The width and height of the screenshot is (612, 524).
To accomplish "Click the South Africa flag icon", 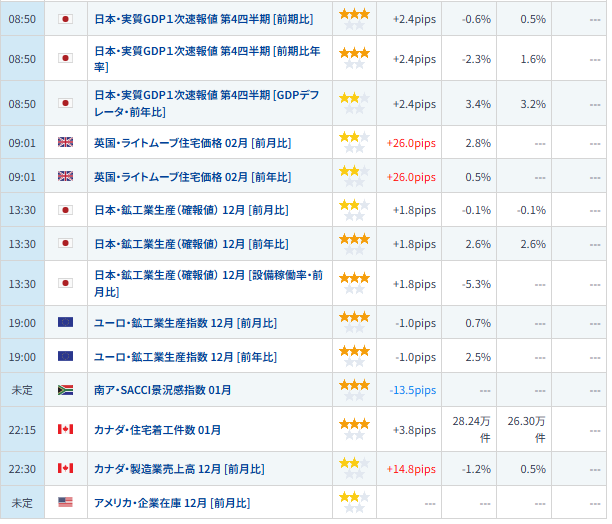I will [x=66, y=390].
